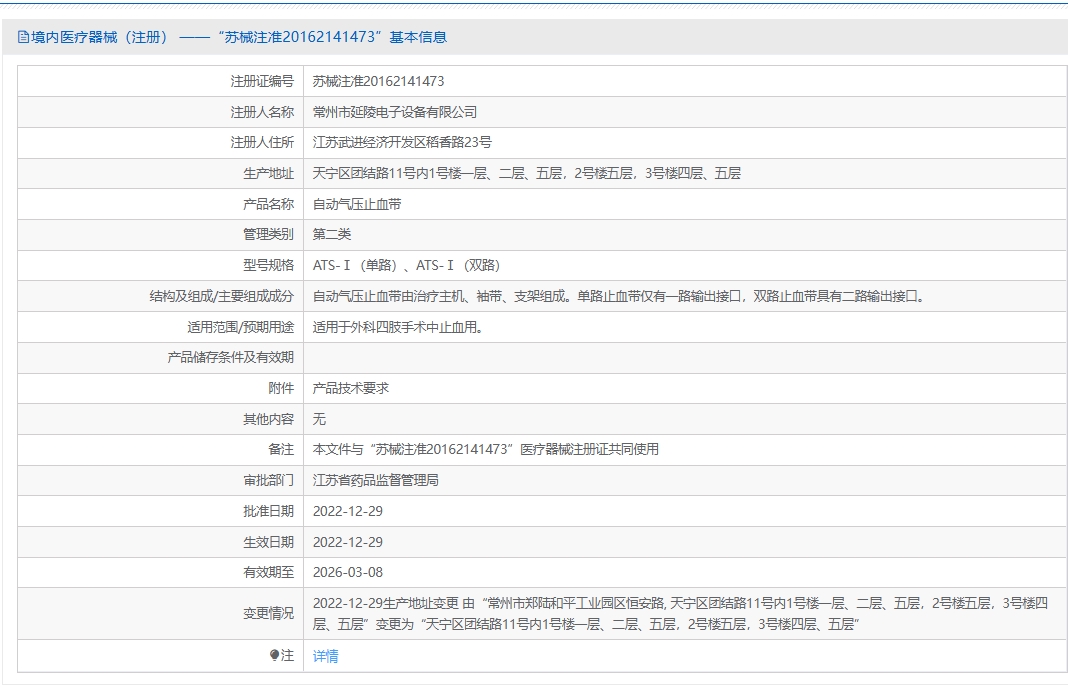Select the 注册人名称 label cell
The width and height of the screenshot is (1068, 692).
(x=161, y=112)
